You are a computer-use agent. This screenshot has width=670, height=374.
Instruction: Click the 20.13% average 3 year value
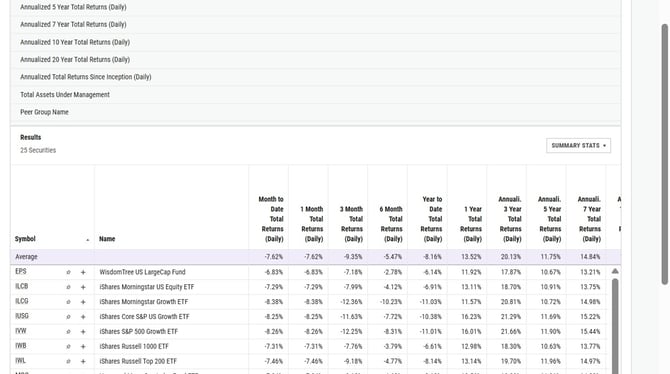[x=511, y=257]
